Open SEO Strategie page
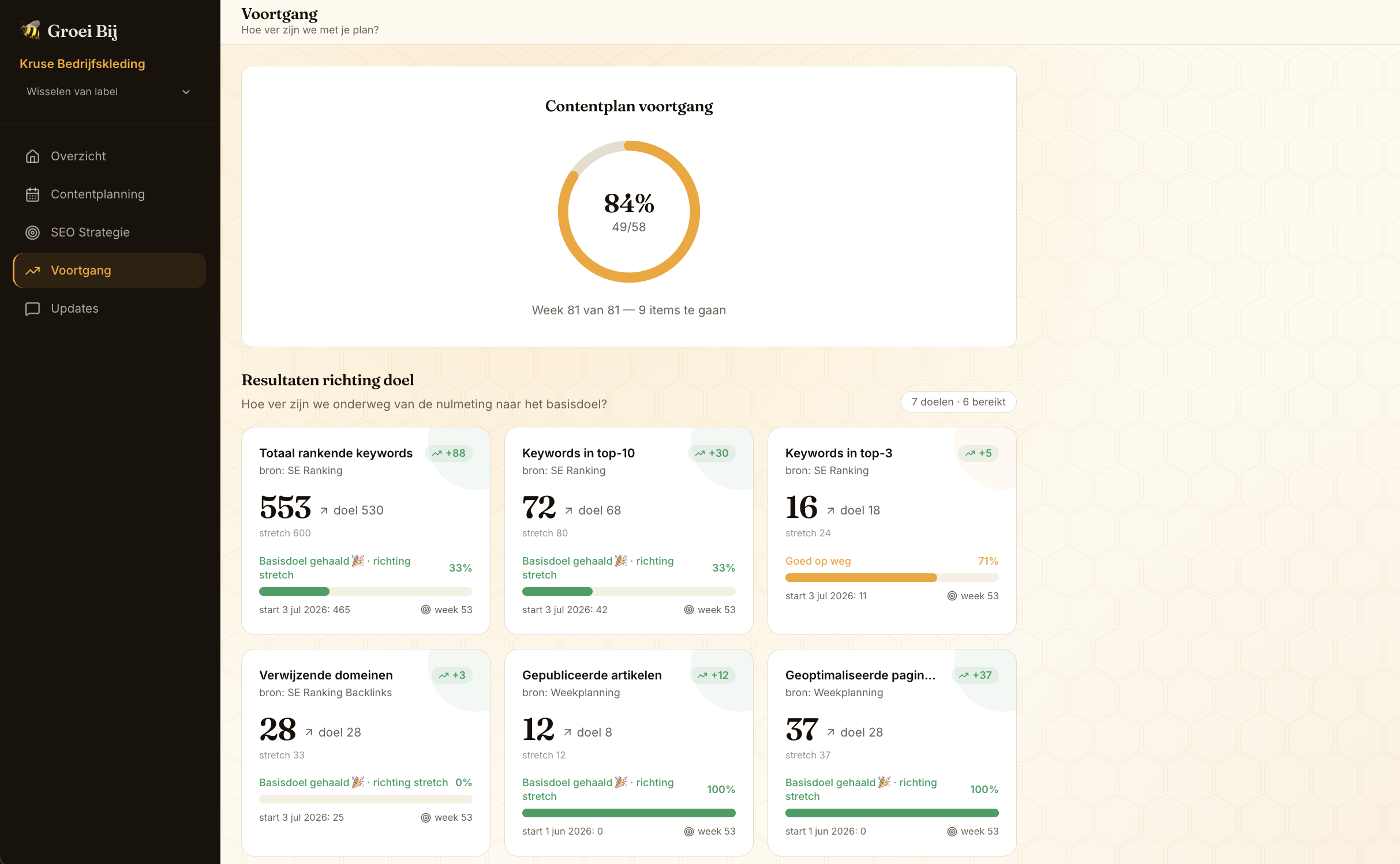Viewport: 1400px width, 864px height. coord(110,232)
